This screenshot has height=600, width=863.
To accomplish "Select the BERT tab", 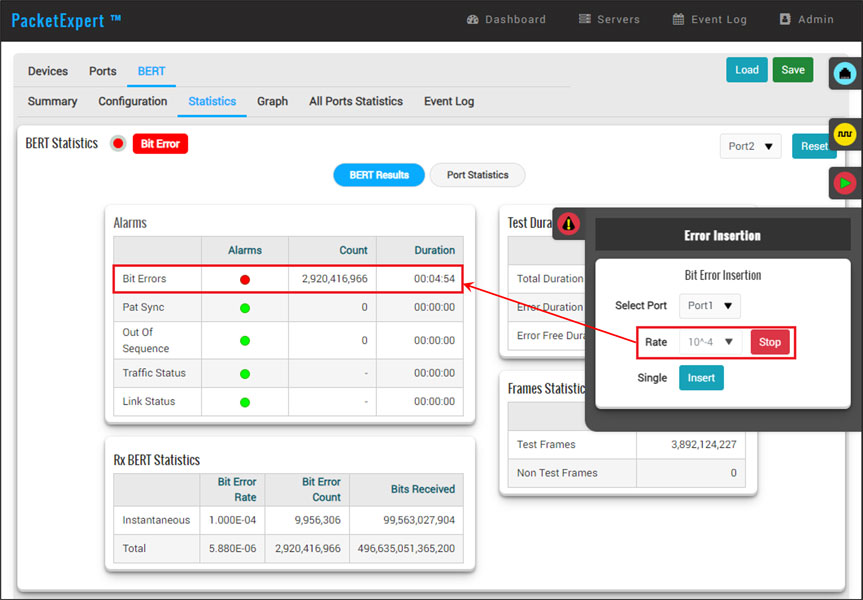I will point(151,71).
